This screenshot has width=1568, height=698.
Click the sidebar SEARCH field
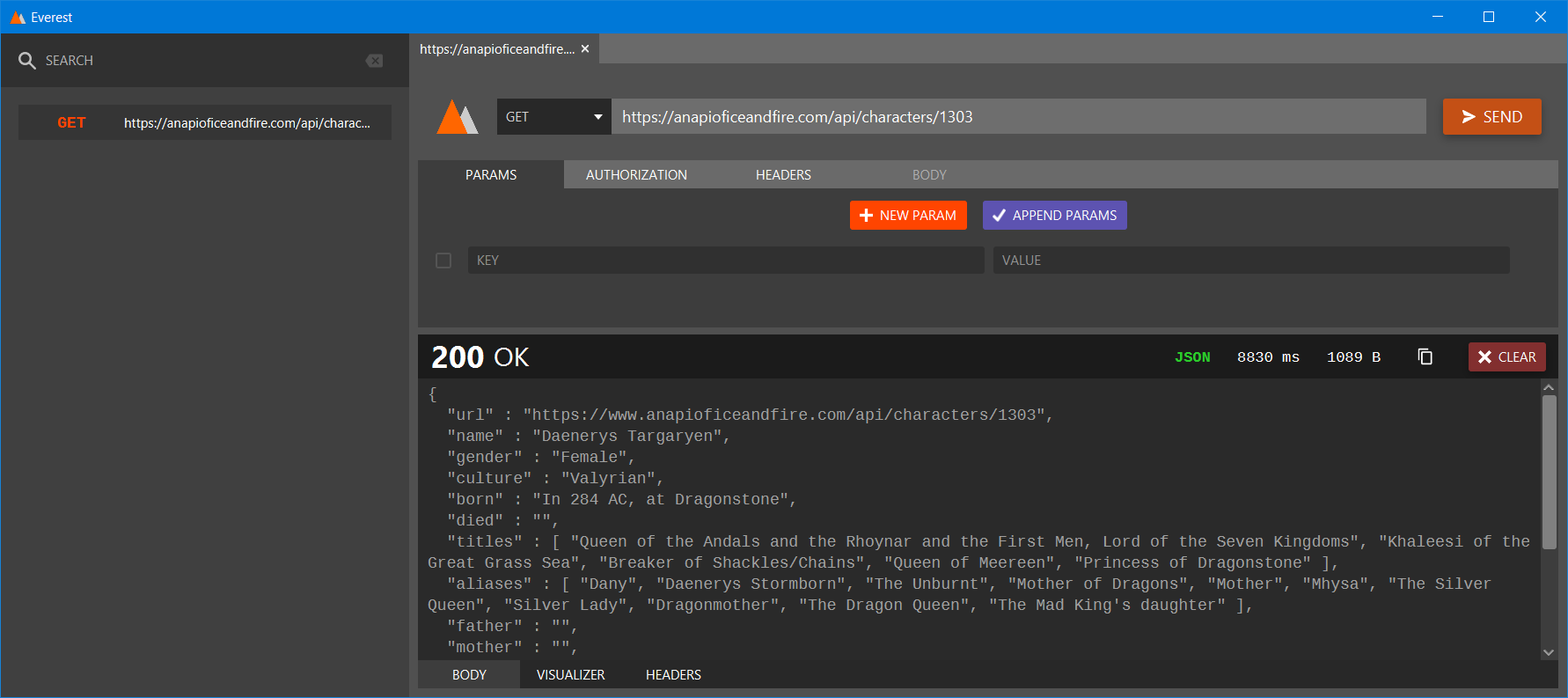201,61
